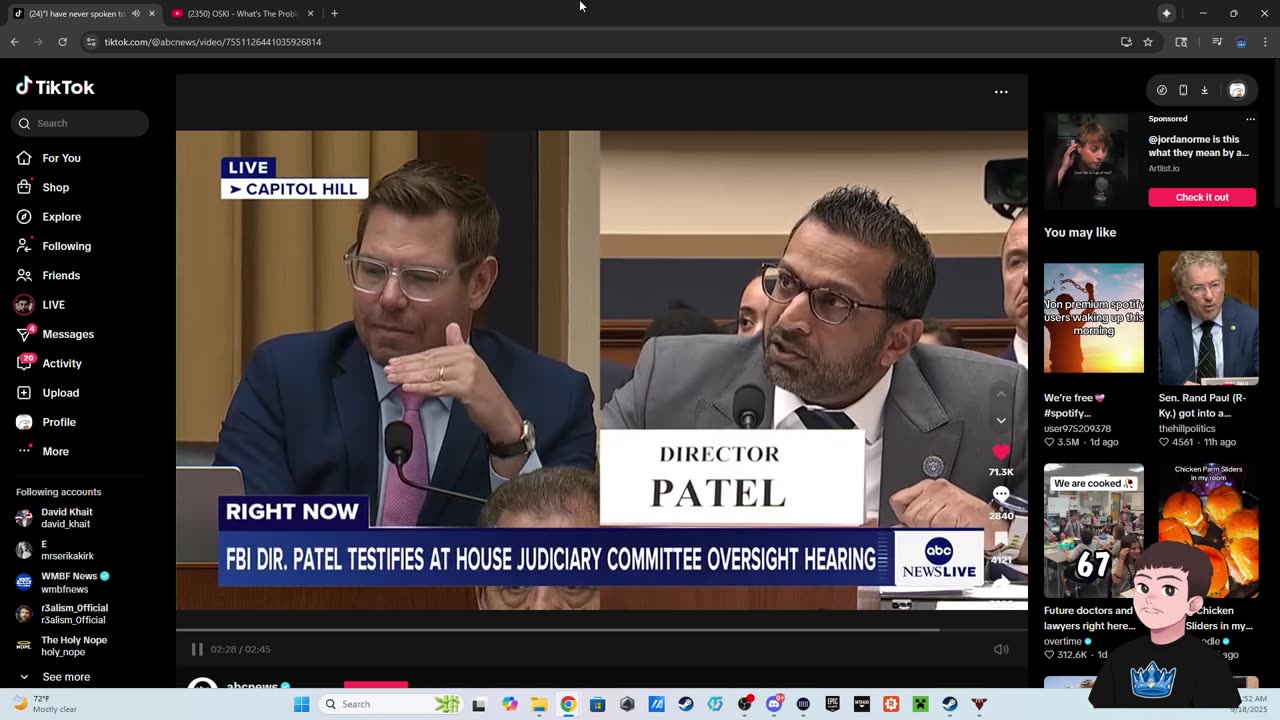Open the More options in sidebar
1280x720 pixels.
pyautogui.click(x=55, y=451)
